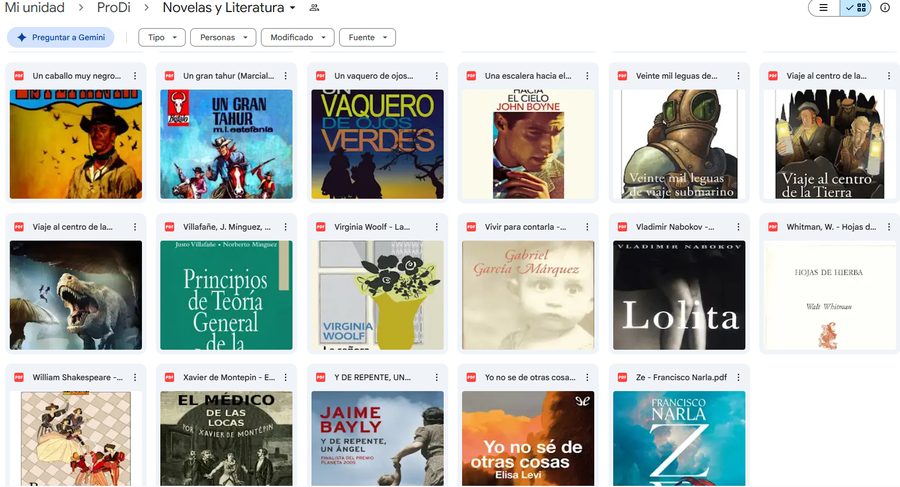This screenshot has height=487, width=900.
Task: Open Hojas de Hierba cover thumbnail
Action: click(x=830, y=295)
